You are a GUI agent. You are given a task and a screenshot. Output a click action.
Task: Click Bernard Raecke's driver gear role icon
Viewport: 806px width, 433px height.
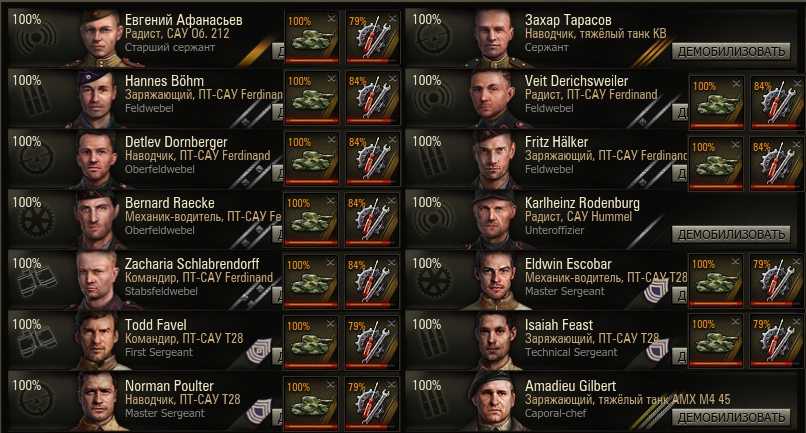[x=36, y=221]
